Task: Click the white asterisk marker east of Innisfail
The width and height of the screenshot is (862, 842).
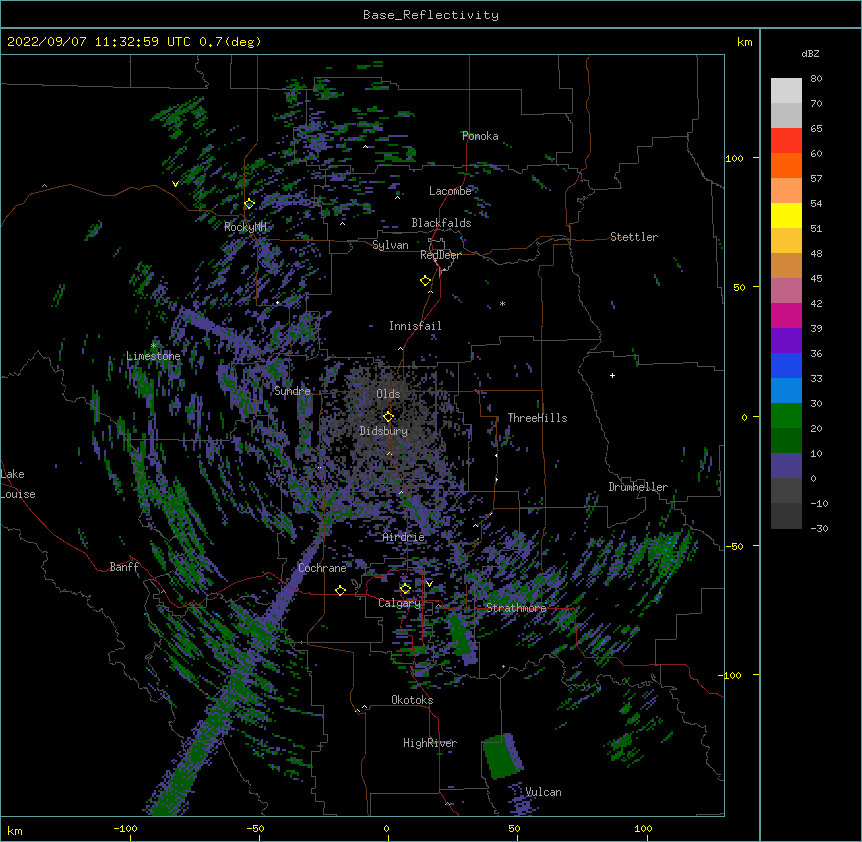Action: coord(502,304)
